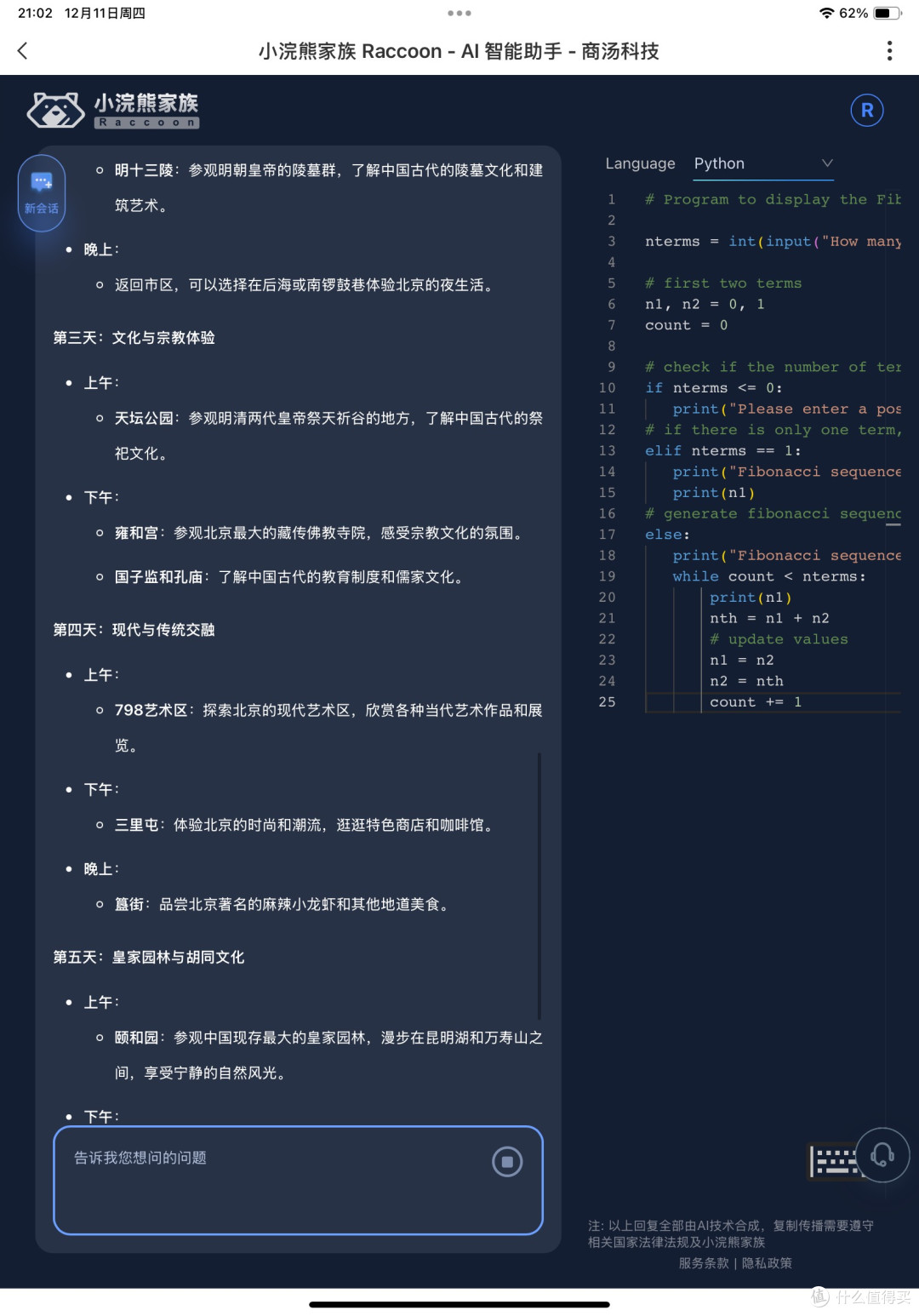The width and height of the screenshot is (919, 1316).
Task: Click code line 13 'elif nterms == 1:'
Action: (x=722, y=451)
